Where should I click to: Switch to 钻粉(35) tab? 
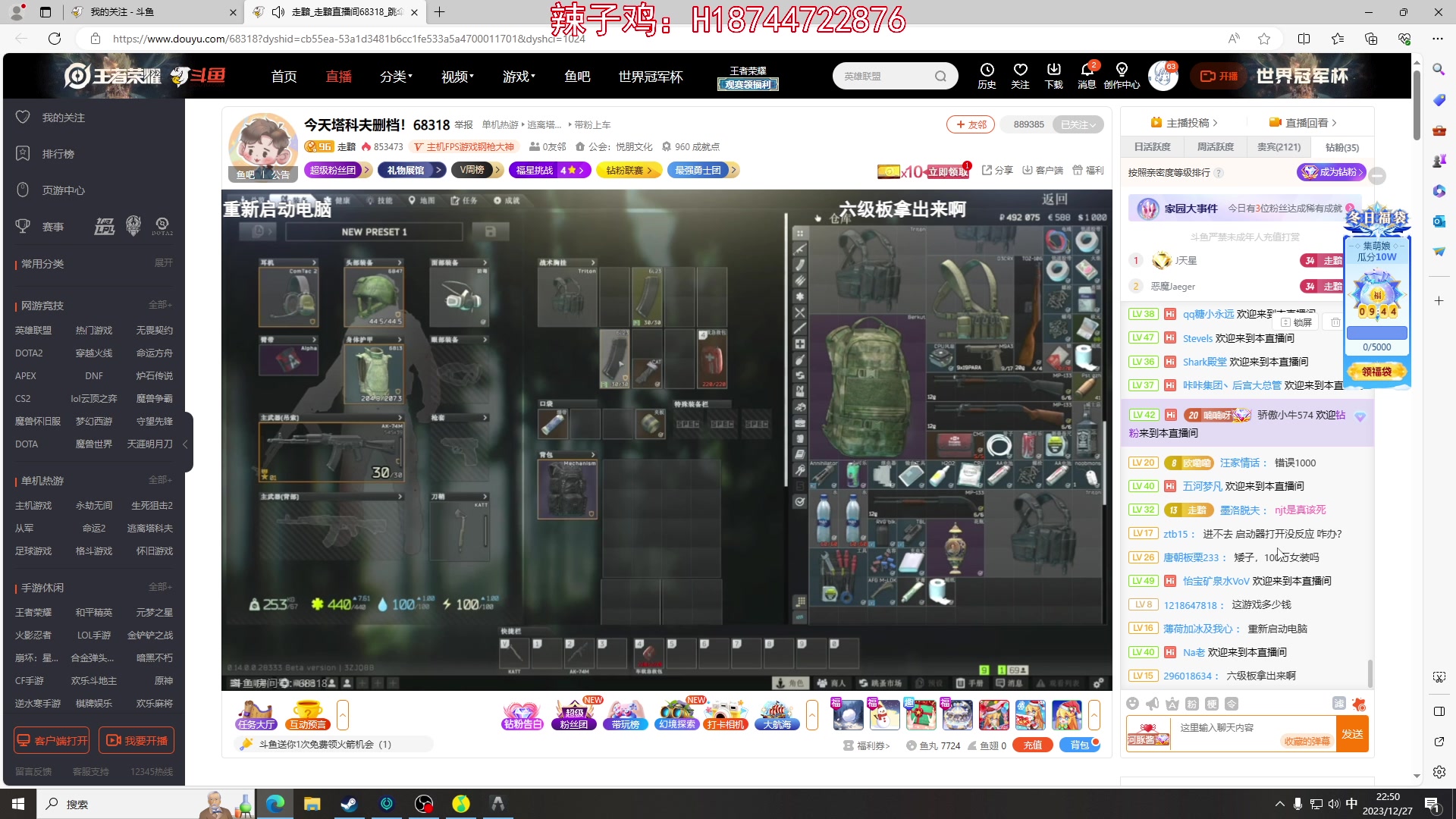point(1341,147)
